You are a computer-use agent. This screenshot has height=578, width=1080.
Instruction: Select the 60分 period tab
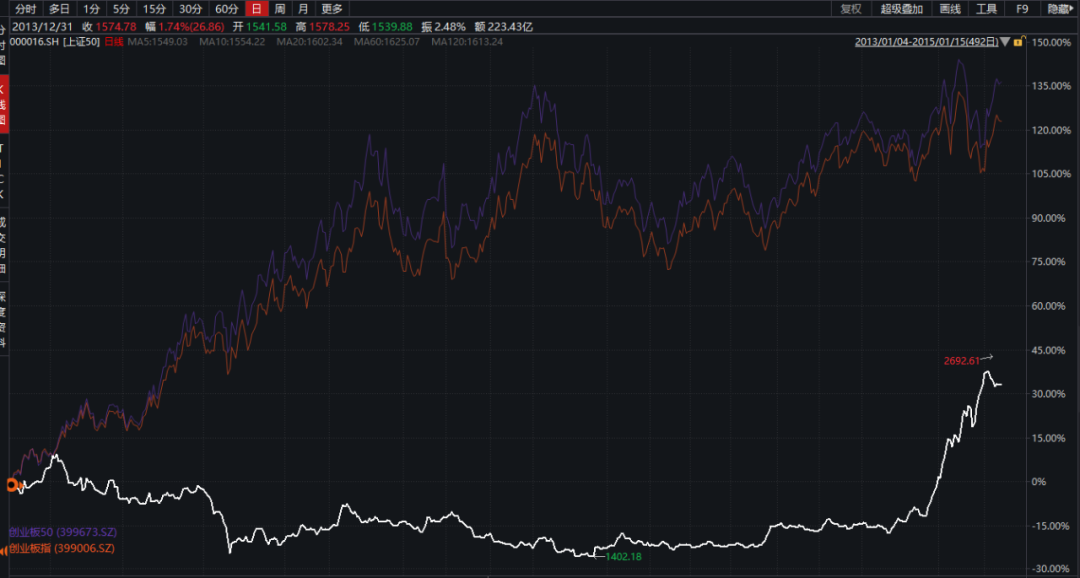coord(227,9)
